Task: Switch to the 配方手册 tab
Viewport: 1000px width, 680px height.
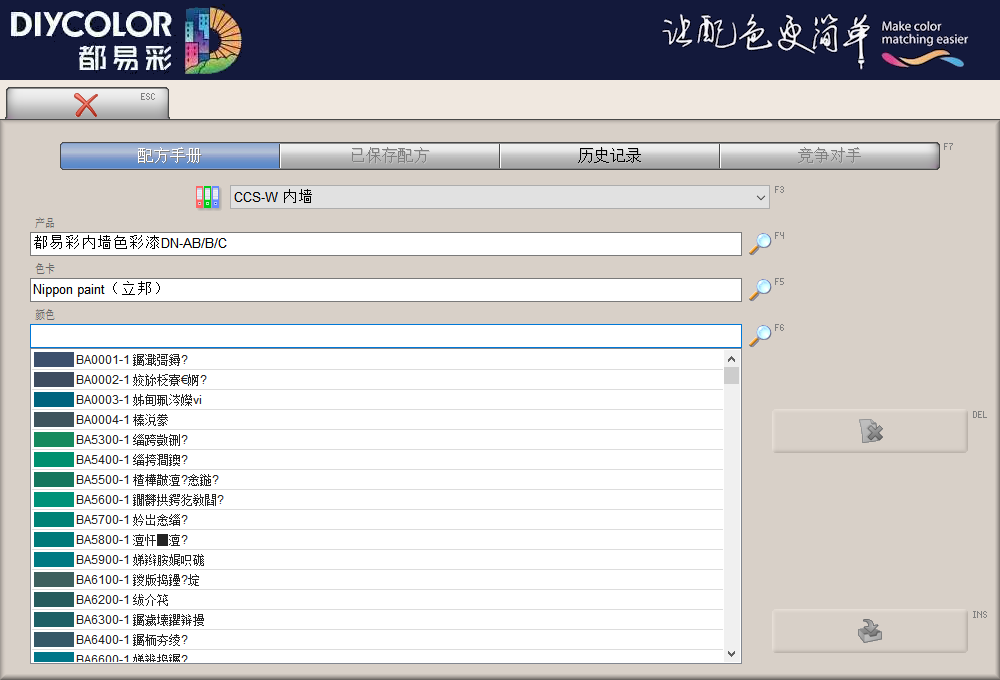Action: 170,156
